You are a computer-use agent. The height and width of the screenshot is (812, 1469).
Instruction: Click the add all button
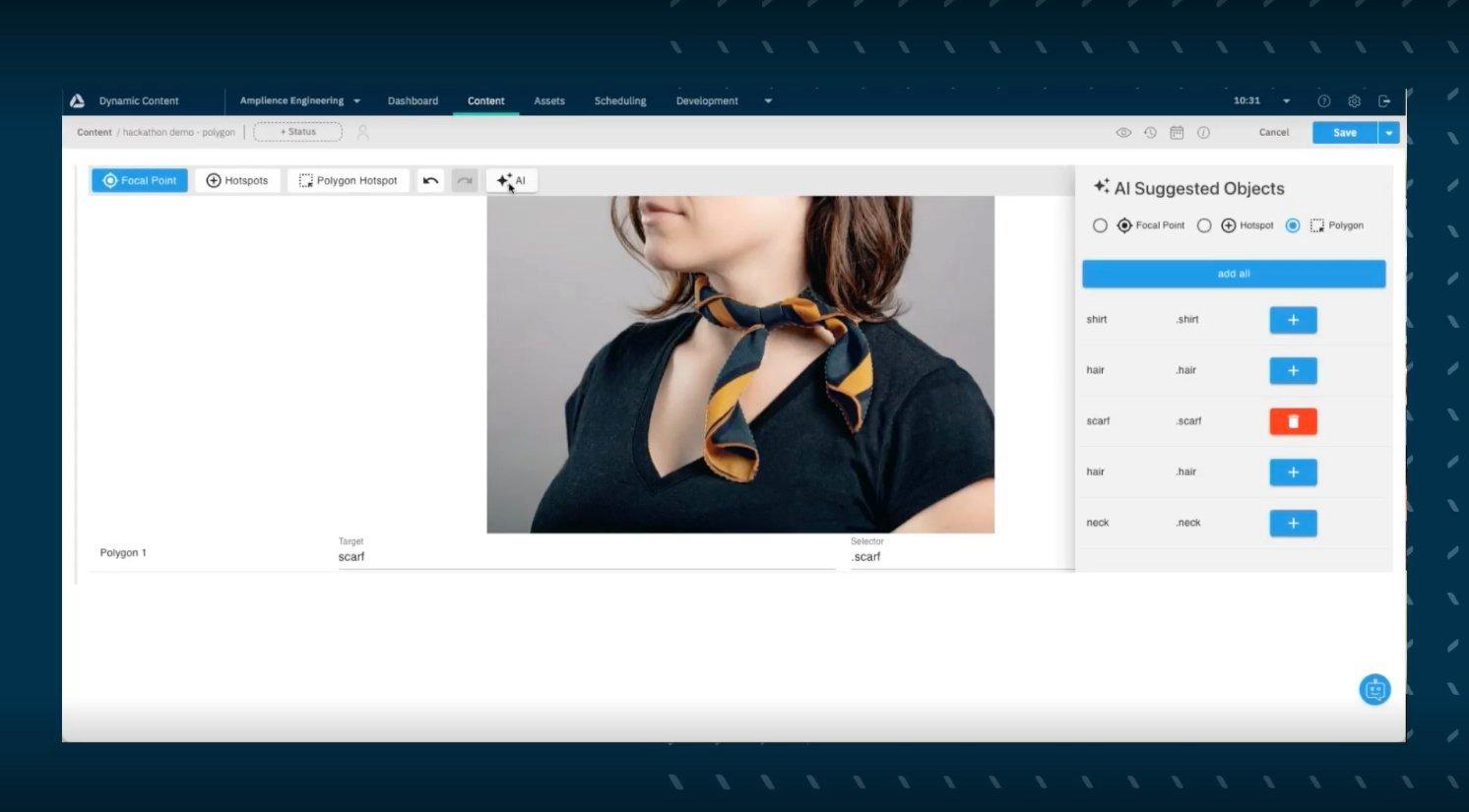click(x=1234, y=274)
